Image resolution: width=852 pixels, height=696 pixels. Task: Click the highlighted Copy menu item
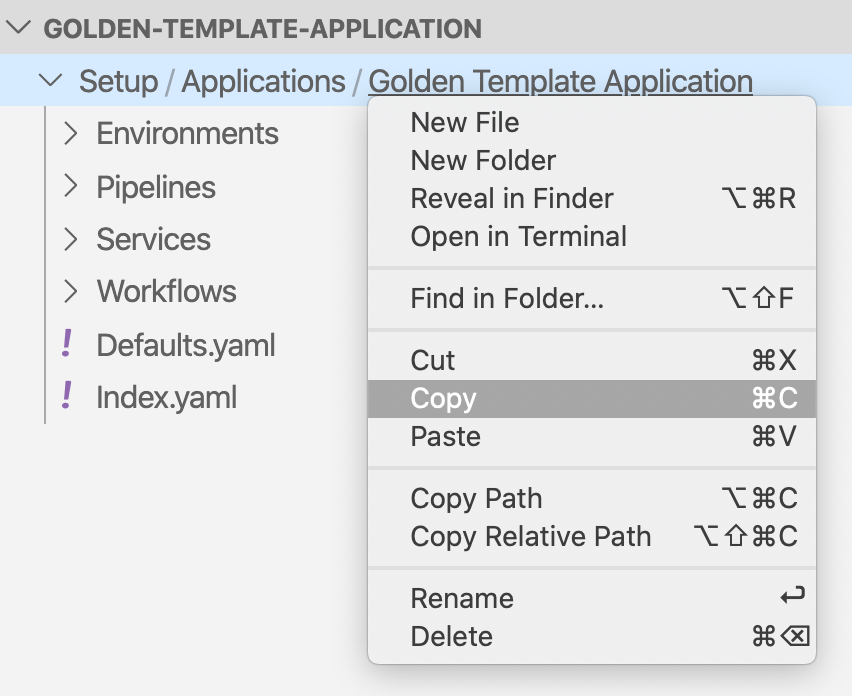click(x=592, y=398)
